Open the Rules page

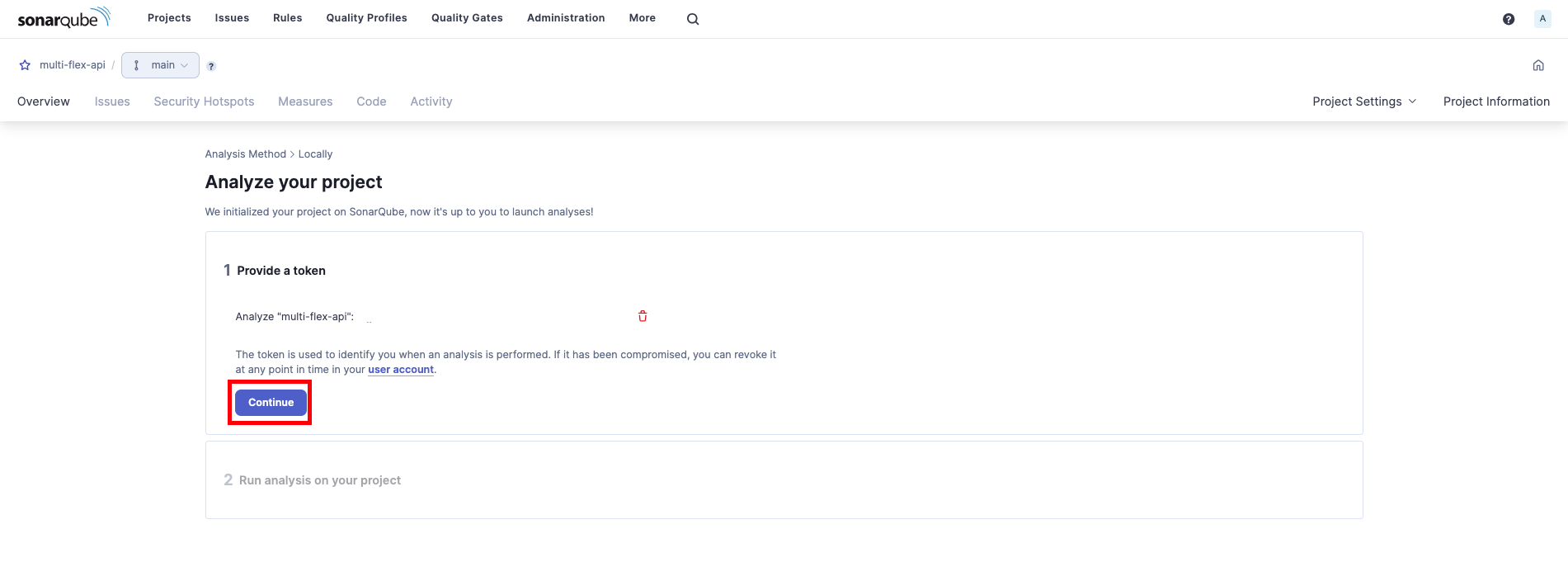coord(288,18)
